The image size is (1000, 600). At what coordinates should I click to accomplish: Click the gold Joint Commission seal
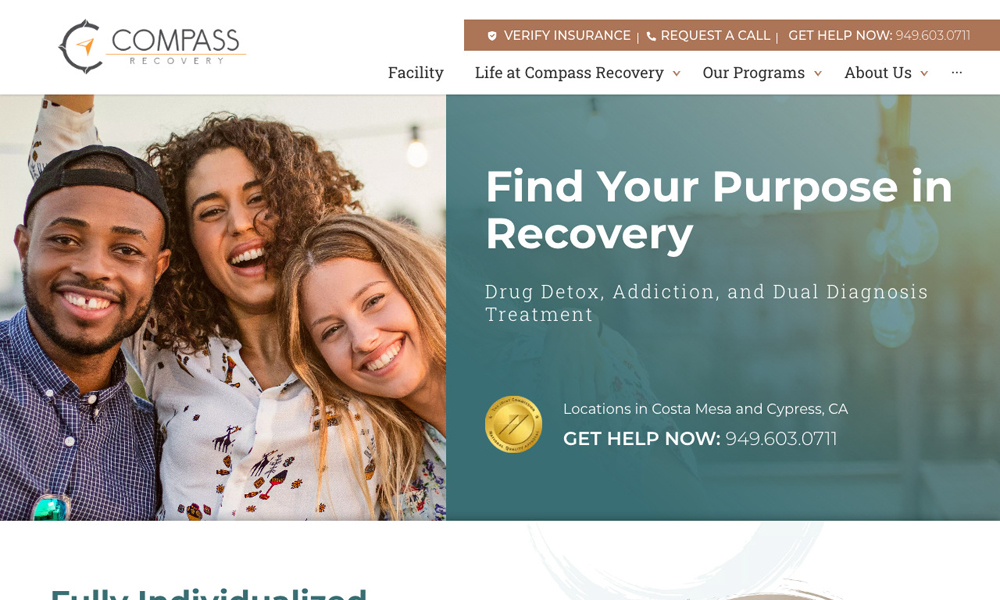tap(513, 425)
